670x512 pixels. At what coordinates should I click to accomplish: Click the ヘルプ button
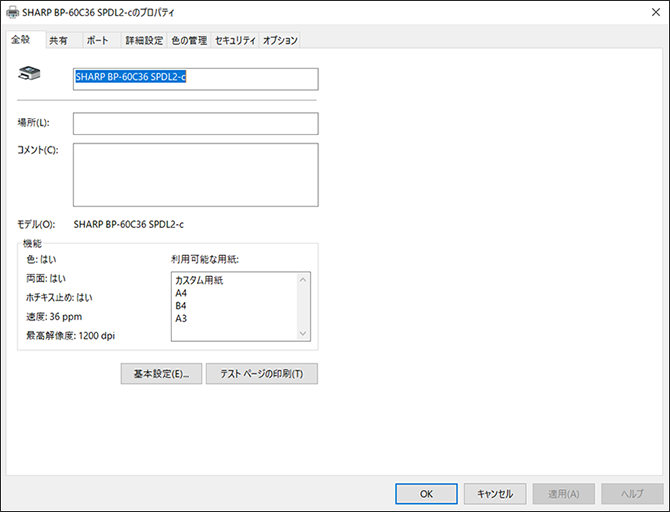coord(632,494)
